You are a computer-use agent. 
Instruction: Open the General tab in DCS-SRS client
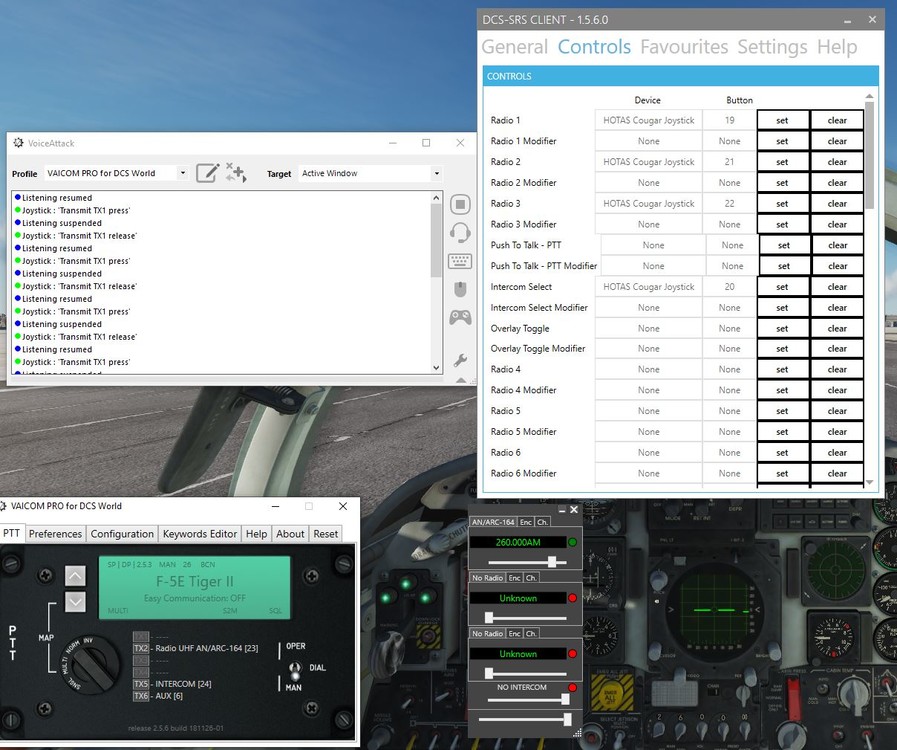click(514, 46)
